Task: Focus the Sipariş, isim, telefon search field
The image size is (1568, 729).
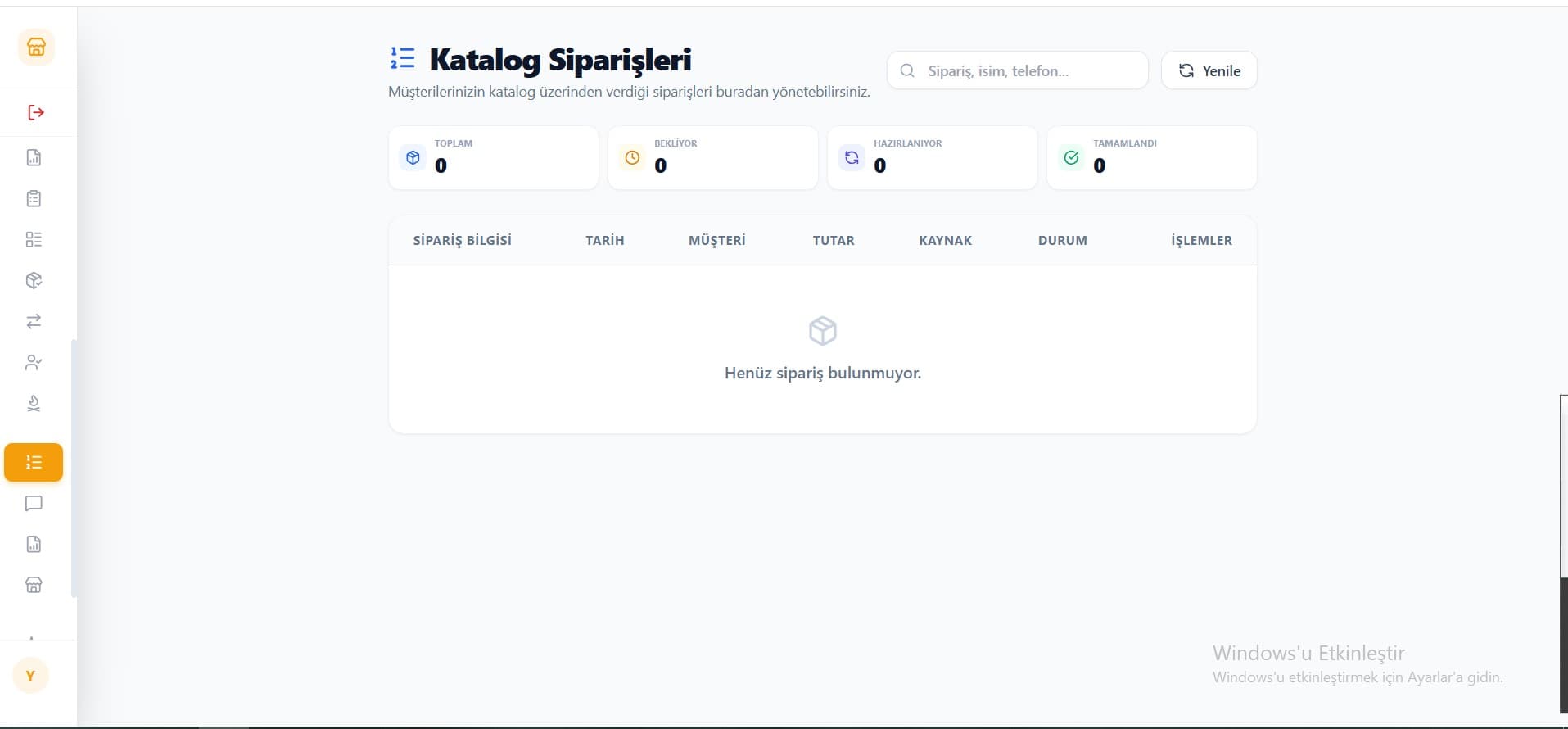Action: [1017, 70]
